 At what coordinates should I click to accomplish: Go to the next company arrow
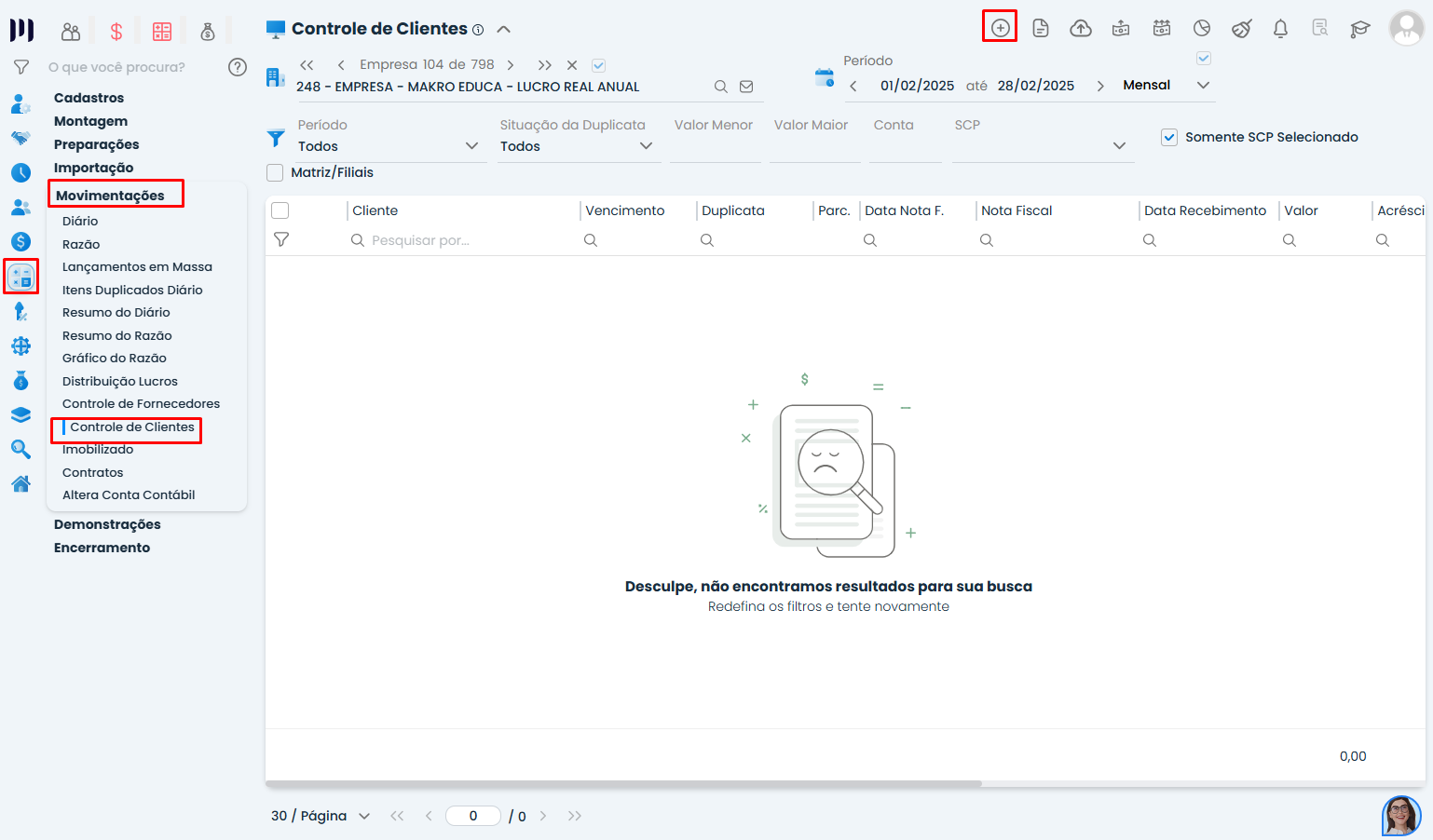point(511,65)
